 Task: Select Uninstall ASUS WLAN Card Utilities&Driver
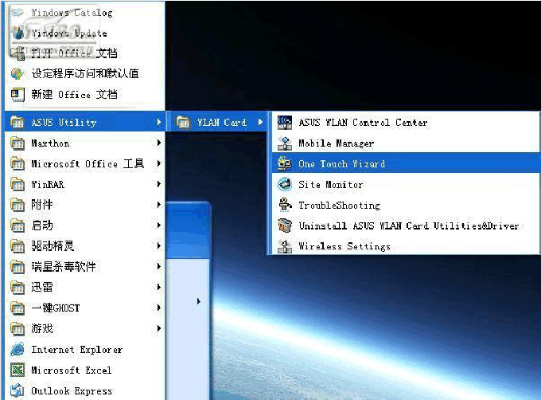point(406,226)
